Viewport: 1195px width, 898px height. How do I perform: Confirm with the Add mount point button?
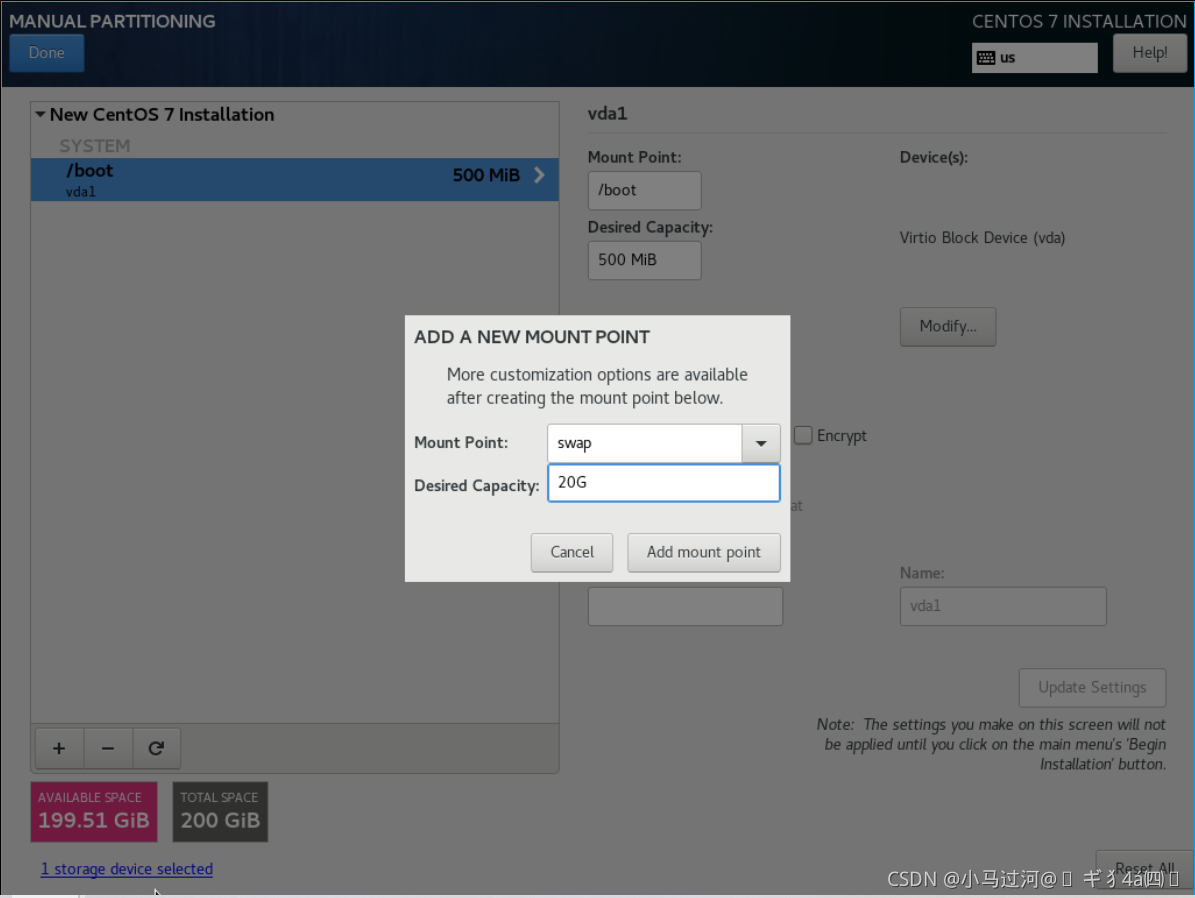tap(703, 552)
